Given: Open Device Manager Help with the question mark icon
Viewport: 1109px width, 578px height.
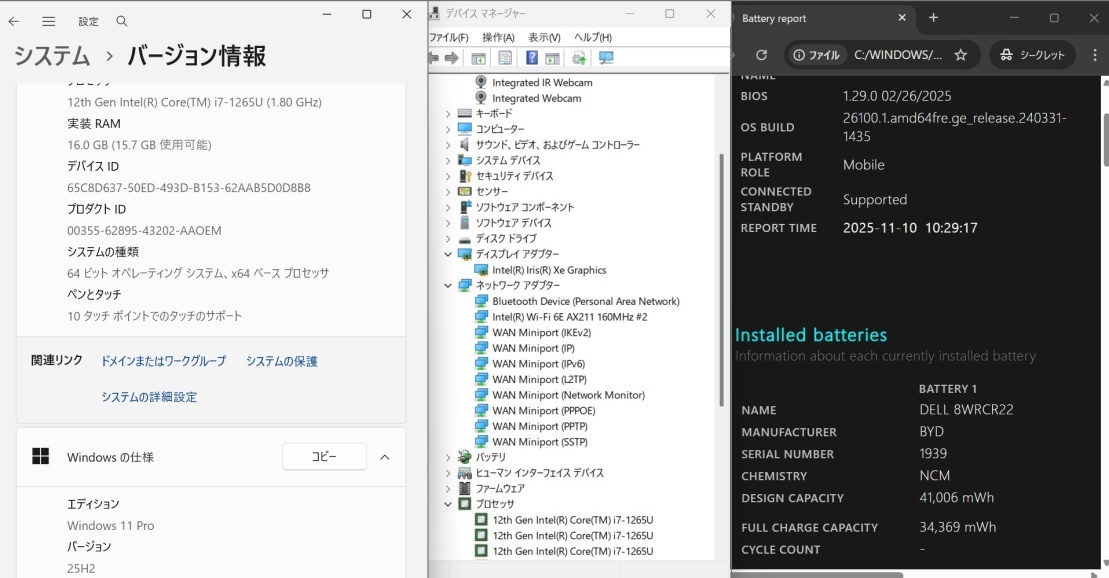Looking at the screenshot, I should 531,57.
